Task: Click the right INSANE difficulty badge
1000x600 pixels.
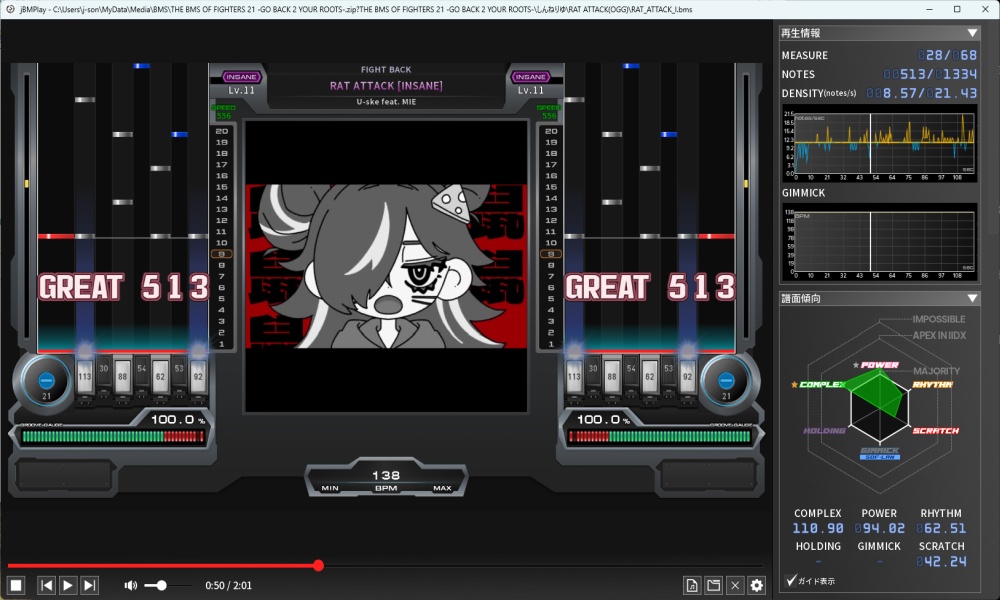Action: (x=531, y=77)
